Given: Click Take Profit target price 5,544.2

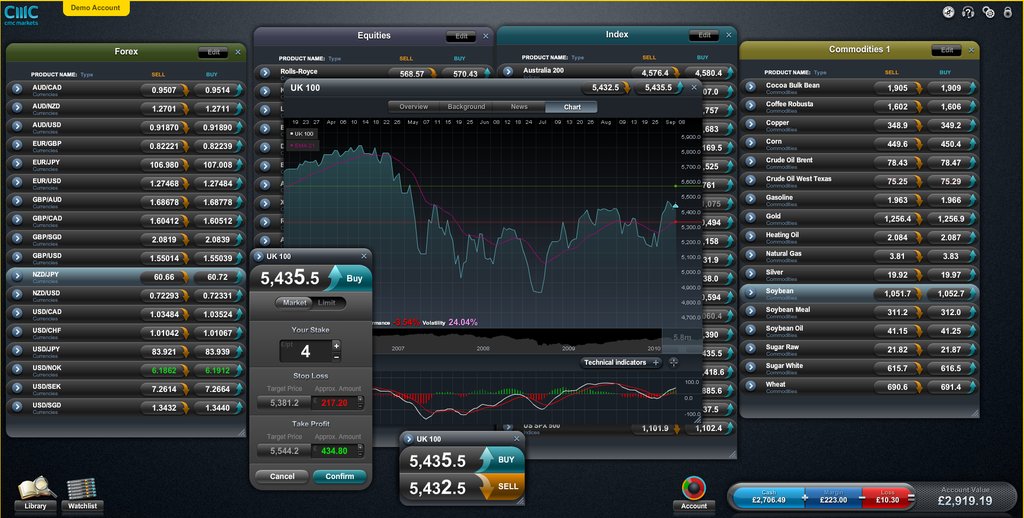Looking at the screenshot, I should click(283, 451).
